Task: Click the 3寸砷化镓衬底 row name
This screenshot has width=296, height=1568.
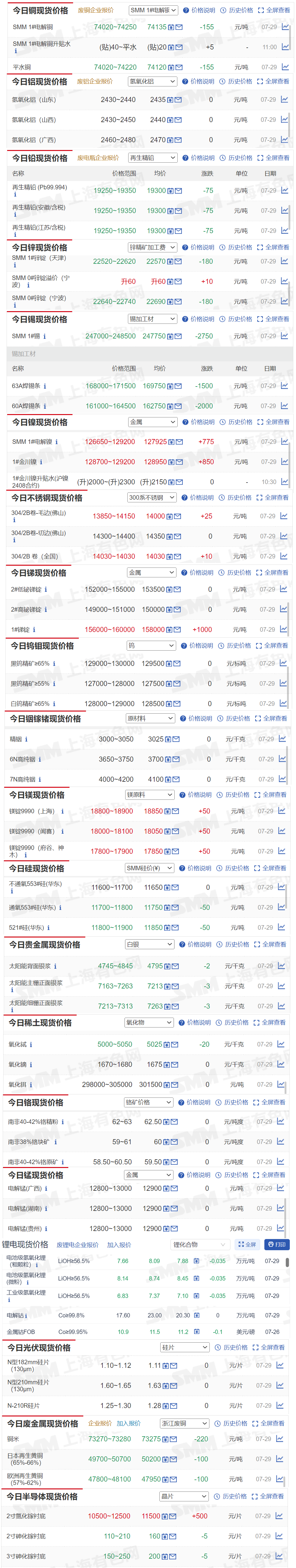Action: coord(26,1556)
